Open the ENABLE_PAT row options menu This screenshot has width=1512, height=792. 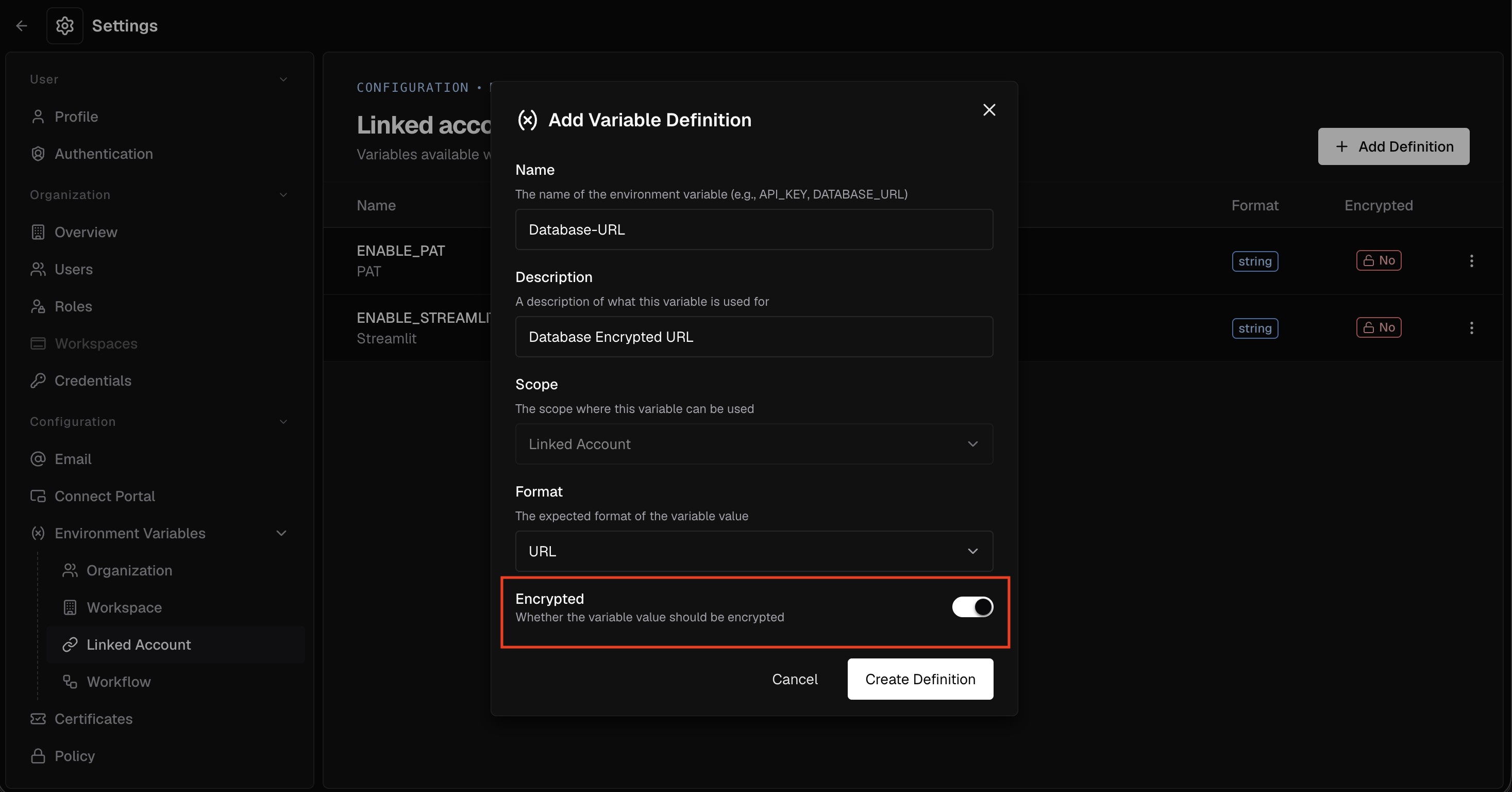click(1471, 261)
